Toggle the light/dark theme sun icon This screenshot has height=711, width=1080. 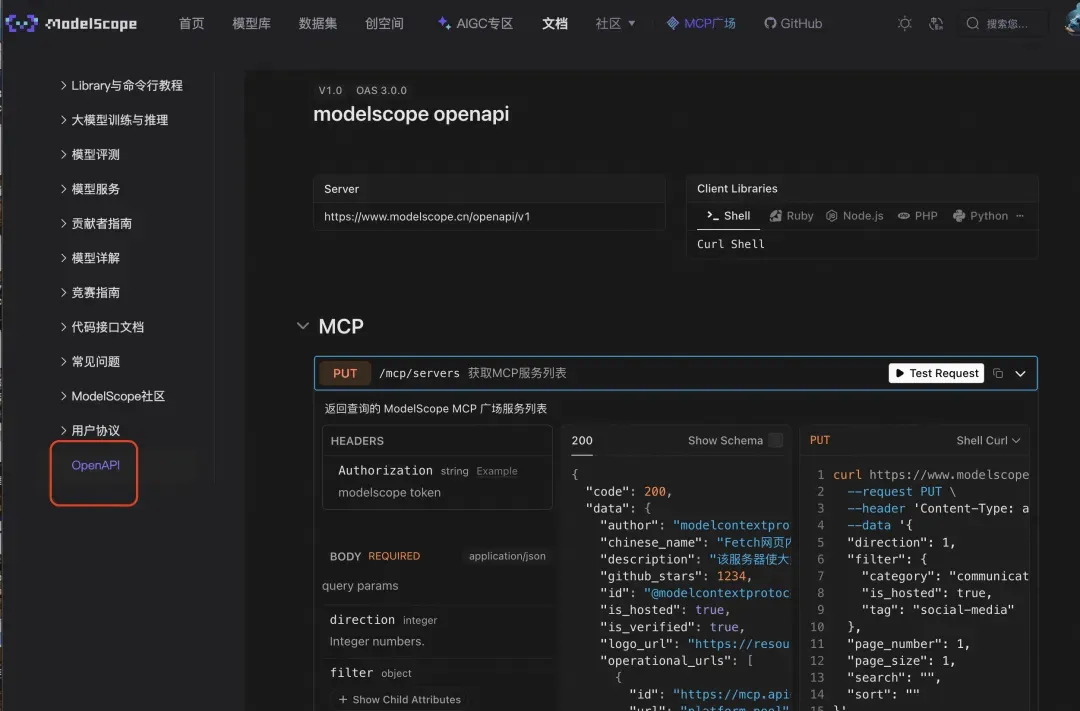coord(904,23)
